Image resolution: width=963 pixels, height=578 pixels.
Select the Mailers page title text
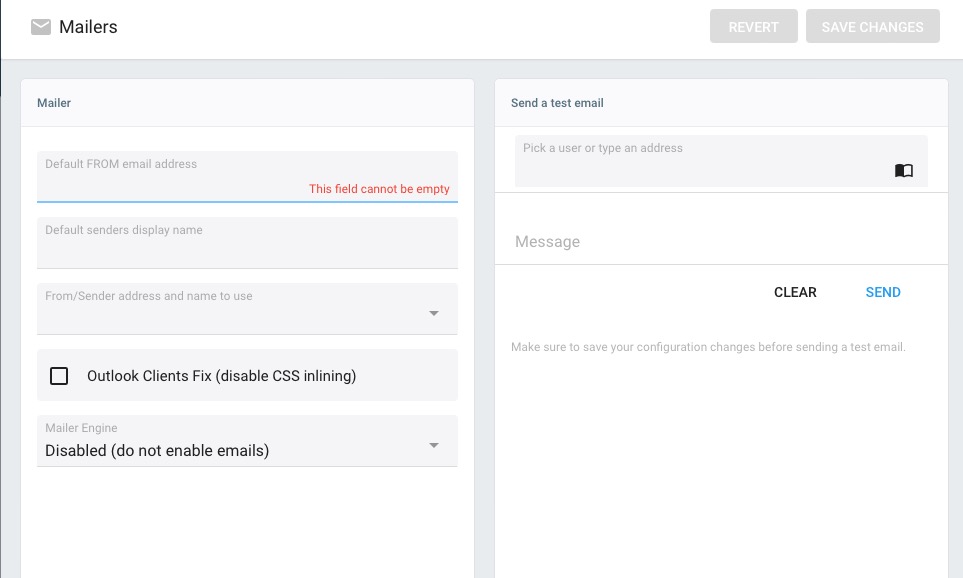point(88,27)
